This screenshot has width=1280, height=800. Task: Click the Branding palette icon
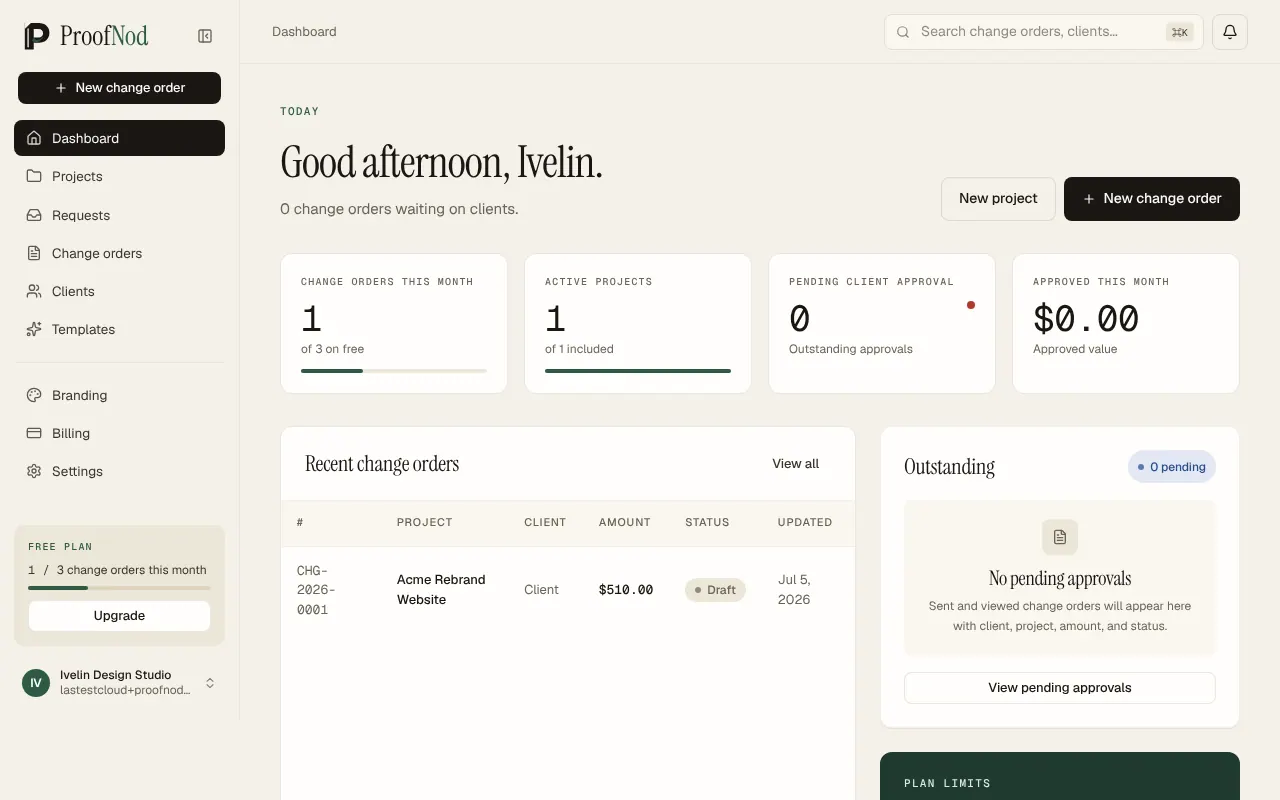(x=34, y=395)
